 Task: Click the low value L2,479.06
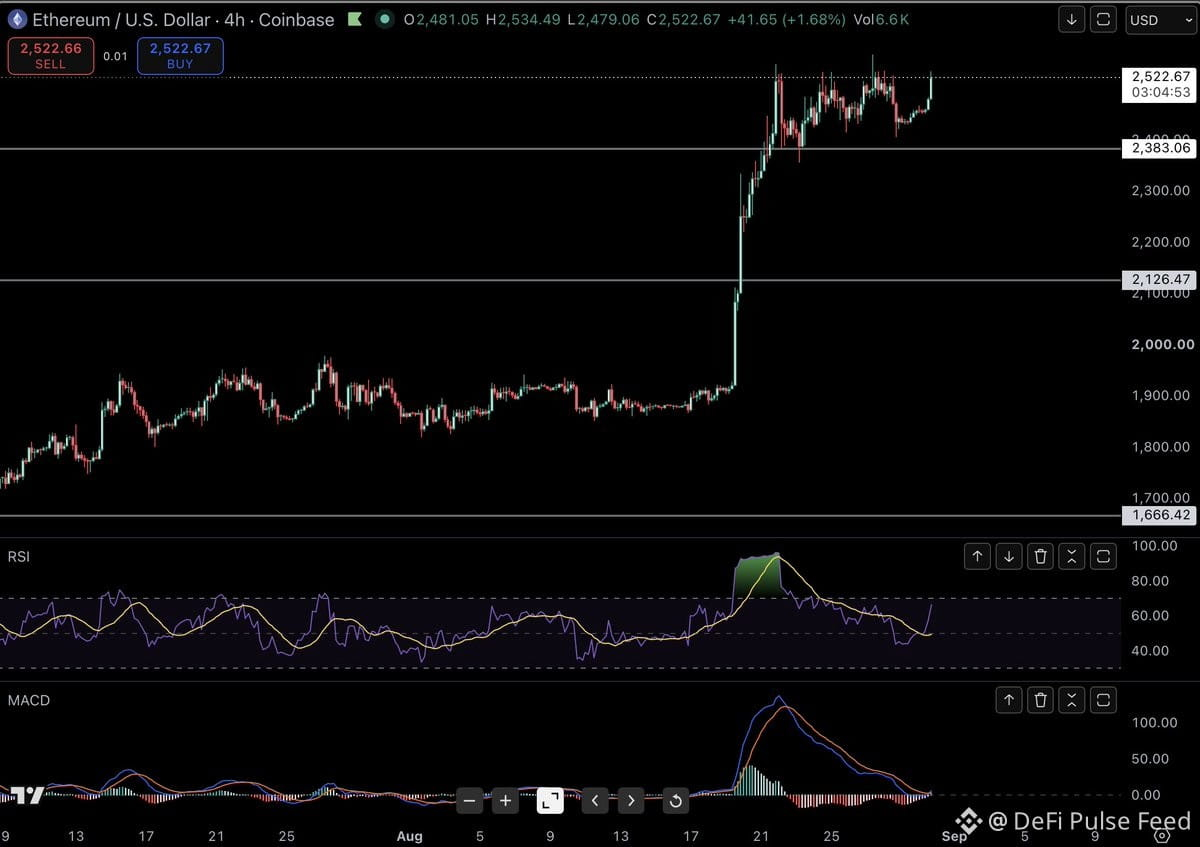pyautogui.click(x=604, y=19)
